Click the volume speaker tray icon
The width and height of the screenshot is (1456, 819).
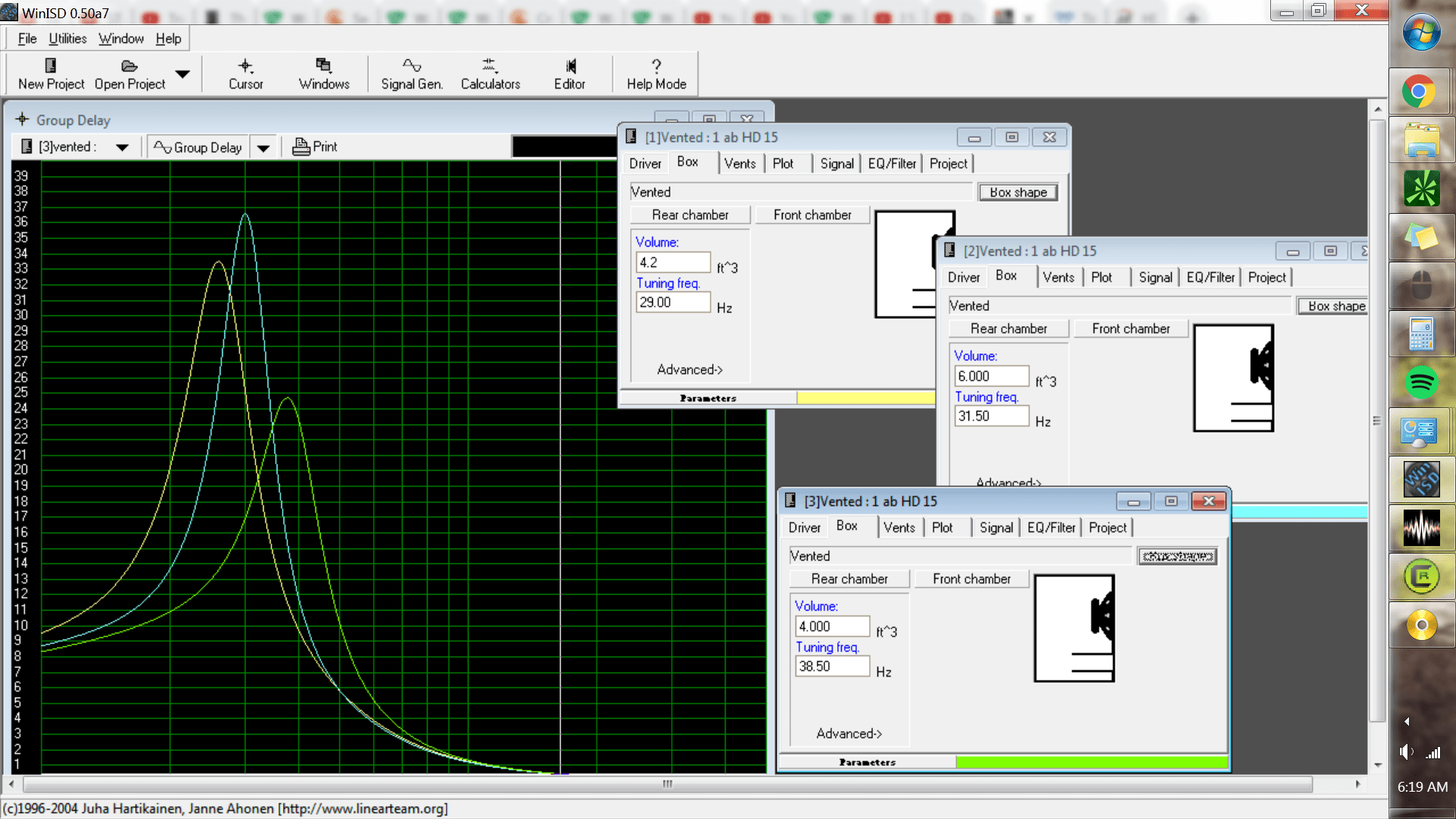[x=1407, y=752]
